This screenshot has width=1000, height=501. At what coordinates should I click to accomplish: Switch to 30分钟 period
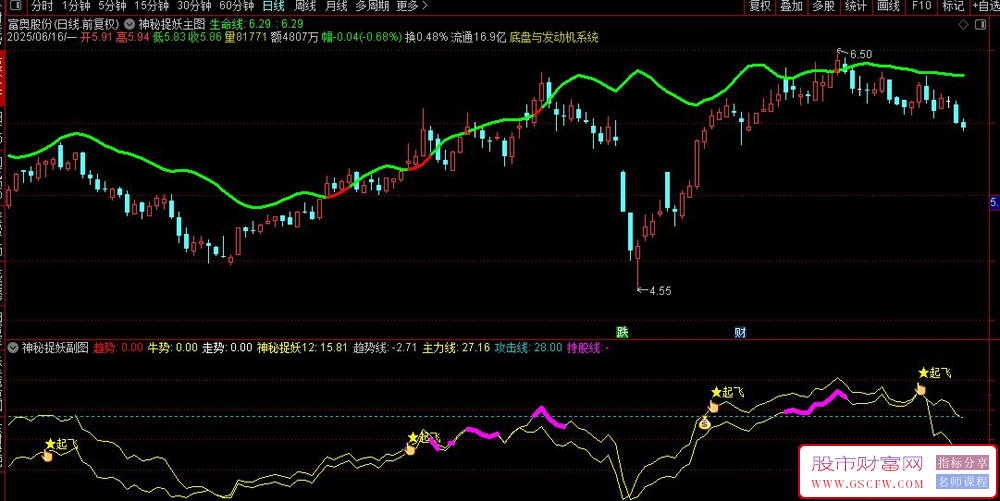pyautogui.click(x=194, y=6)
